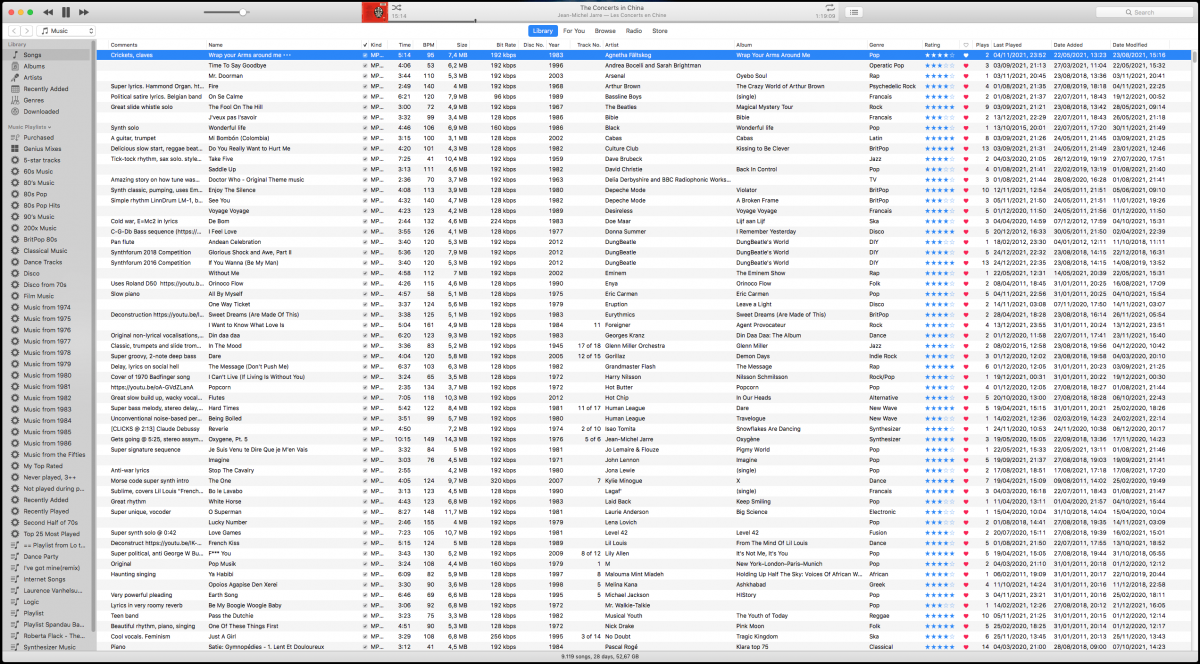
Task: Toggle the repeat icon in player display
Action: 830,7
